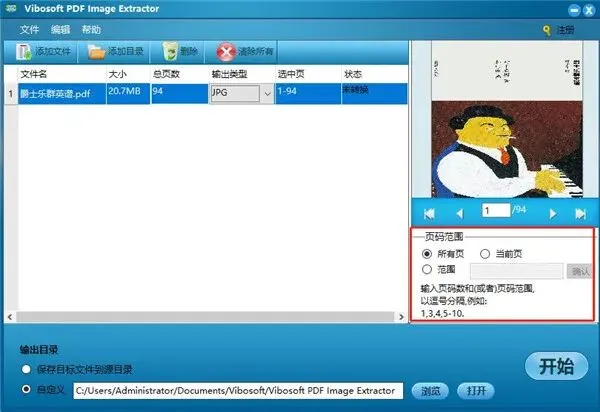The image size is (600, 412).
Task: Click the 94 total pages cell
Action: (179, 93)
